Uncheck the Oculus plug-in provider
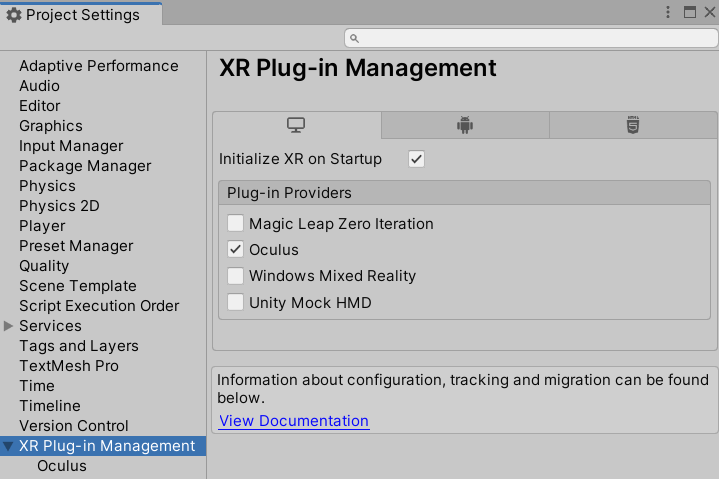Viewport: 719px width, 479px height. click(235, 249)
